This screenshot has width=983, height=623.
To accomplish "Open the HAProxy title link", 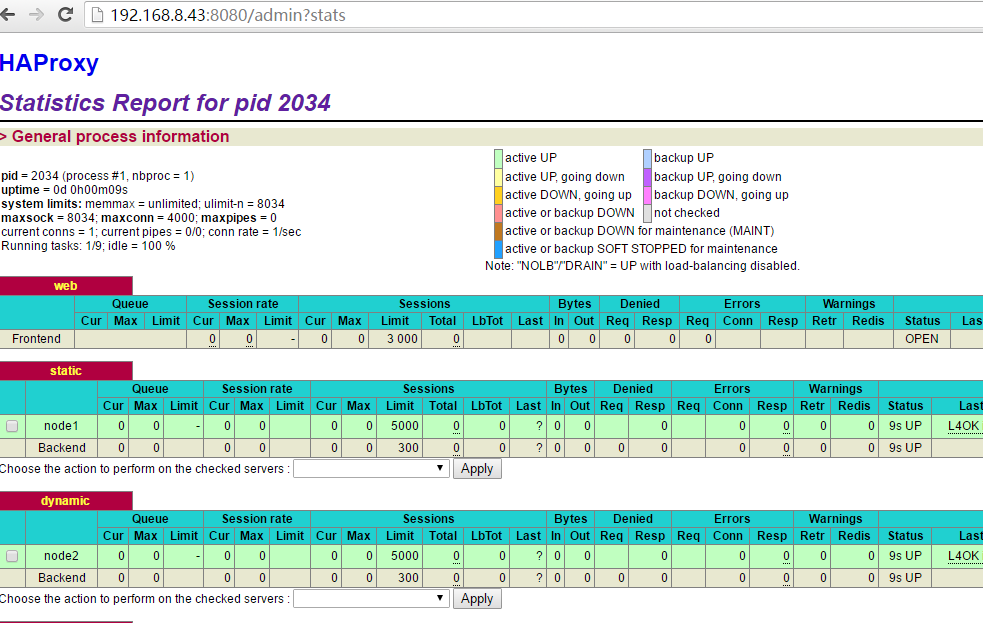I will click(x=50, y=63).
